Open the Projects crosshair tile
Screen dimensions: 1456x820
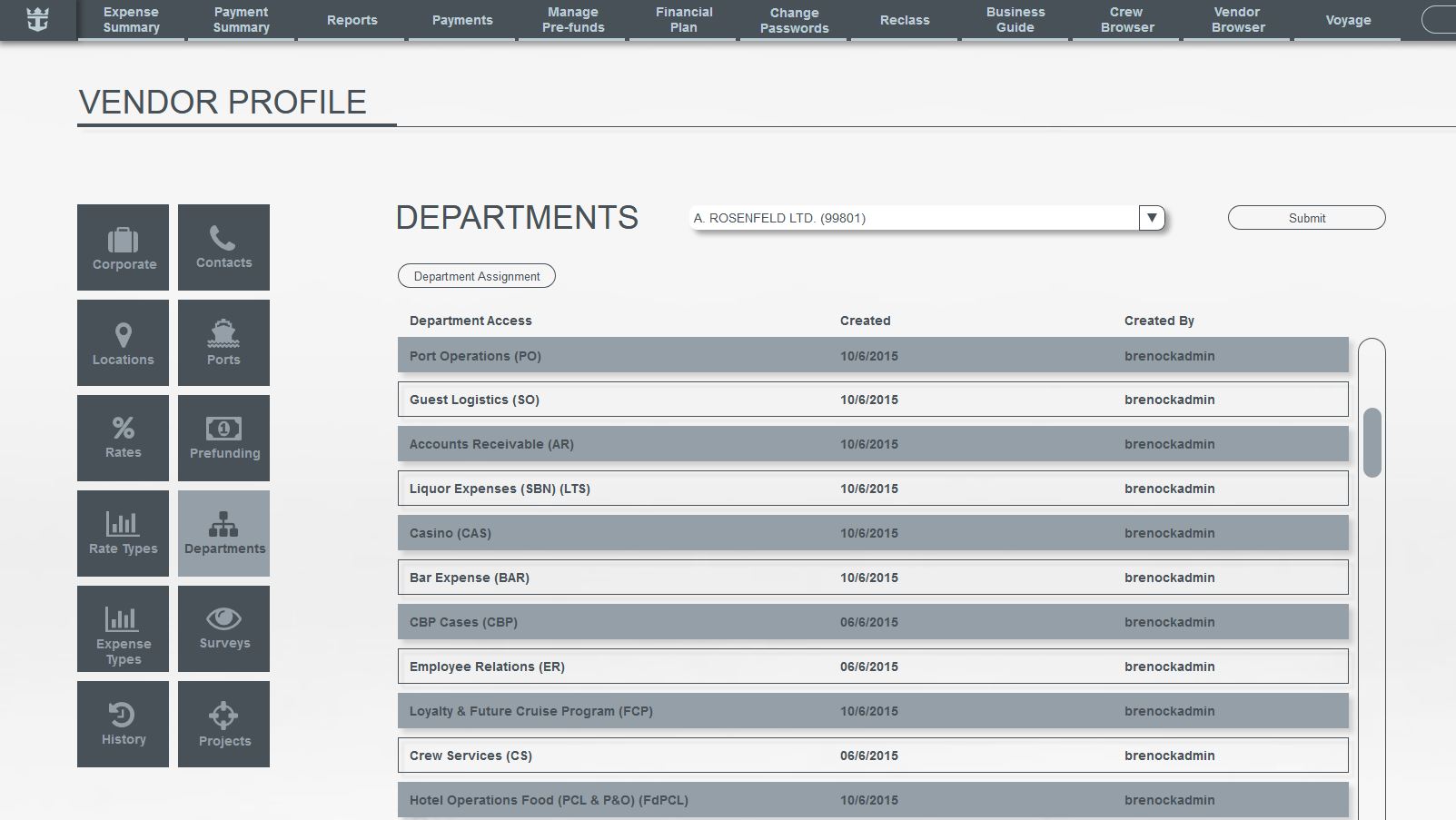click(223, 724)
